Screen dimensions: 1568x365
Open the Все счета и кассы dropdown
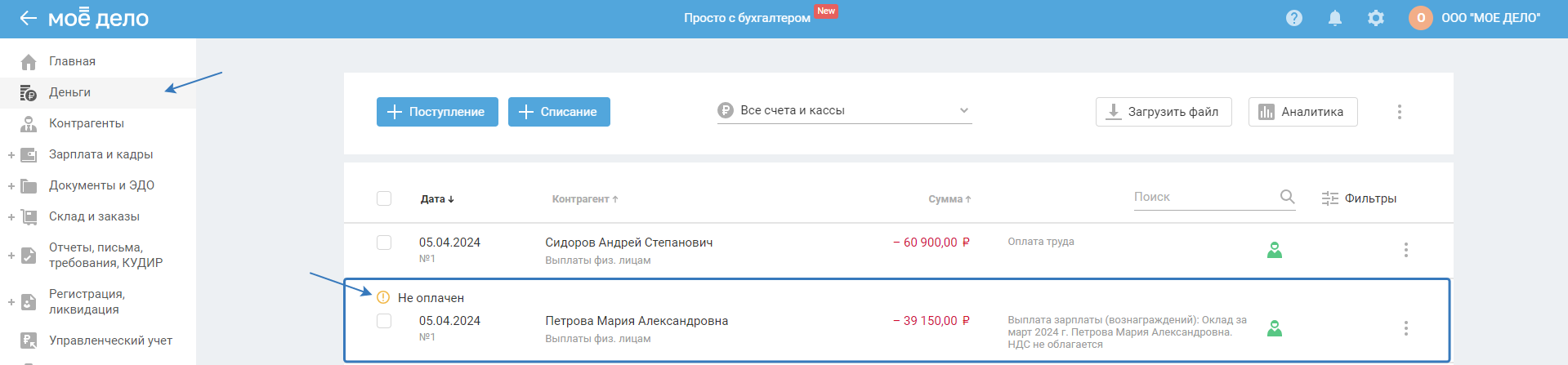click(844, 111)
